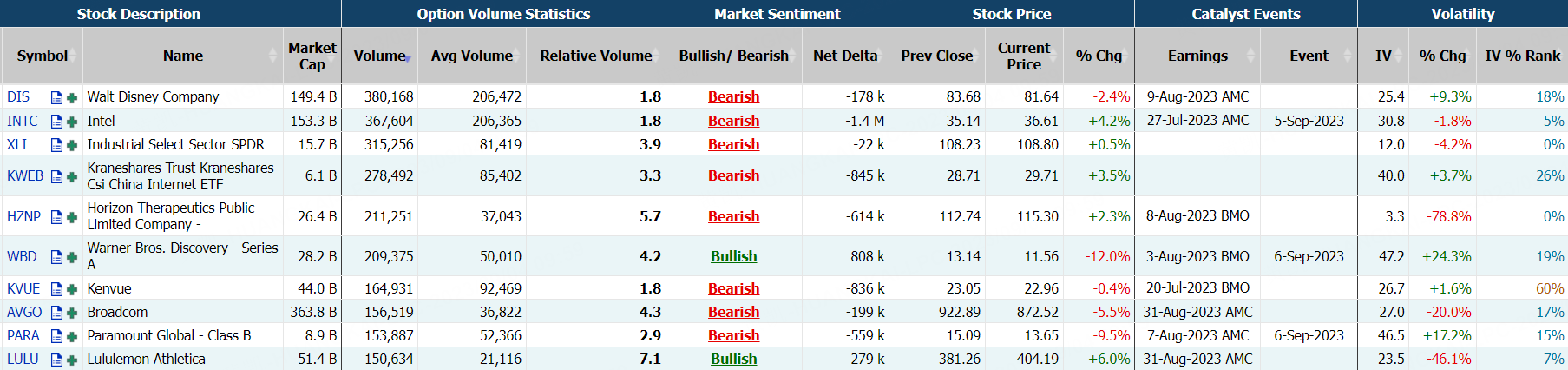Viewport: 1568px width, 370px height.
Task: Open the DIS symbol link
Action: [x=18, y=97]
